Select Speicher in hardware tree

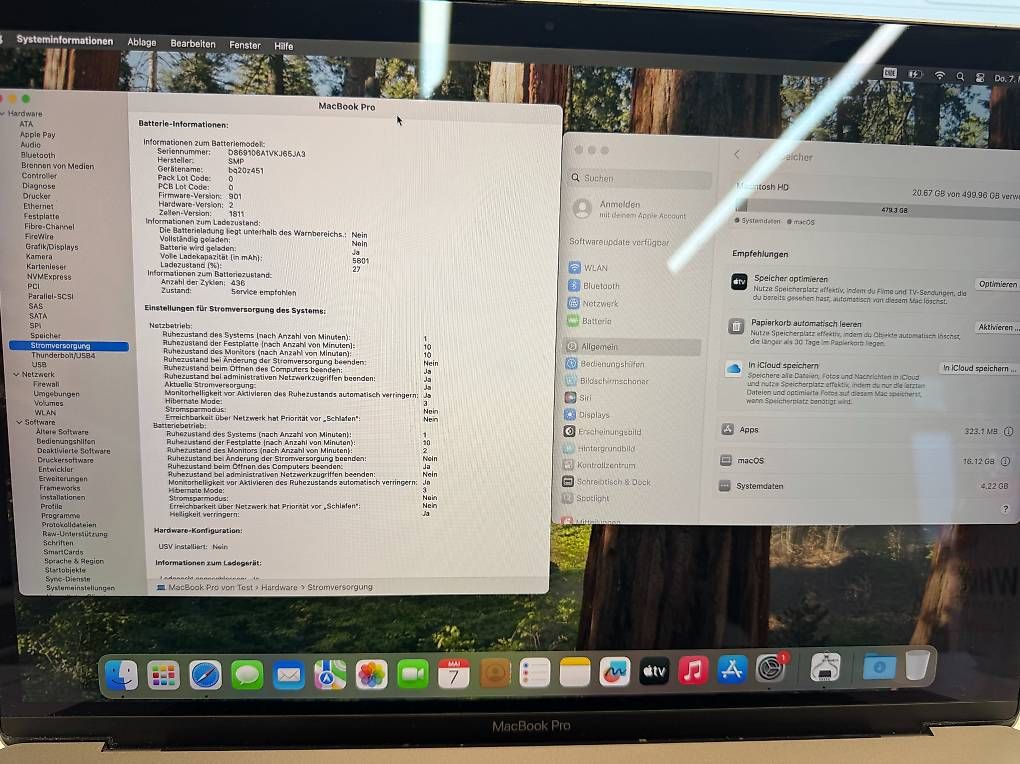45,336
